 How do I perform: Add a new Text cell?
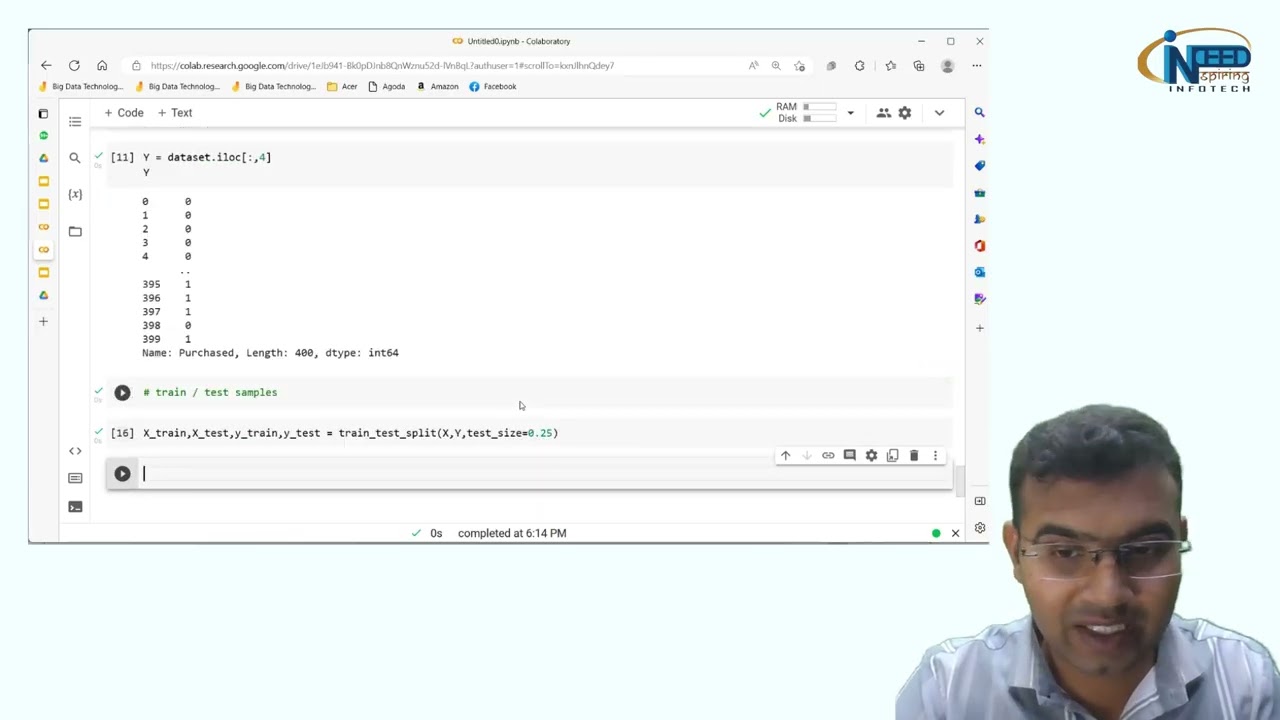(175, 113)
